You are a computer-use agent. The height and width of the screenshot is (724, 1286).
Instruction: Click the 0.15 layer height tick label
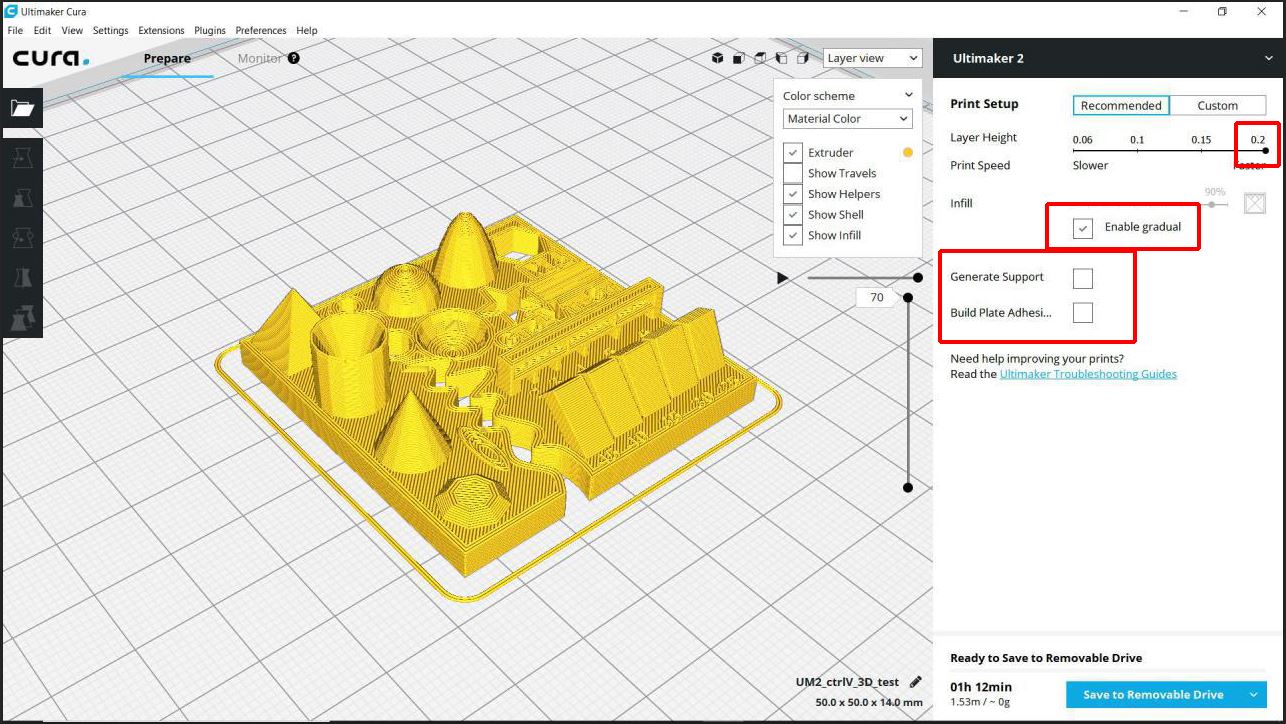coord(1201,140)
